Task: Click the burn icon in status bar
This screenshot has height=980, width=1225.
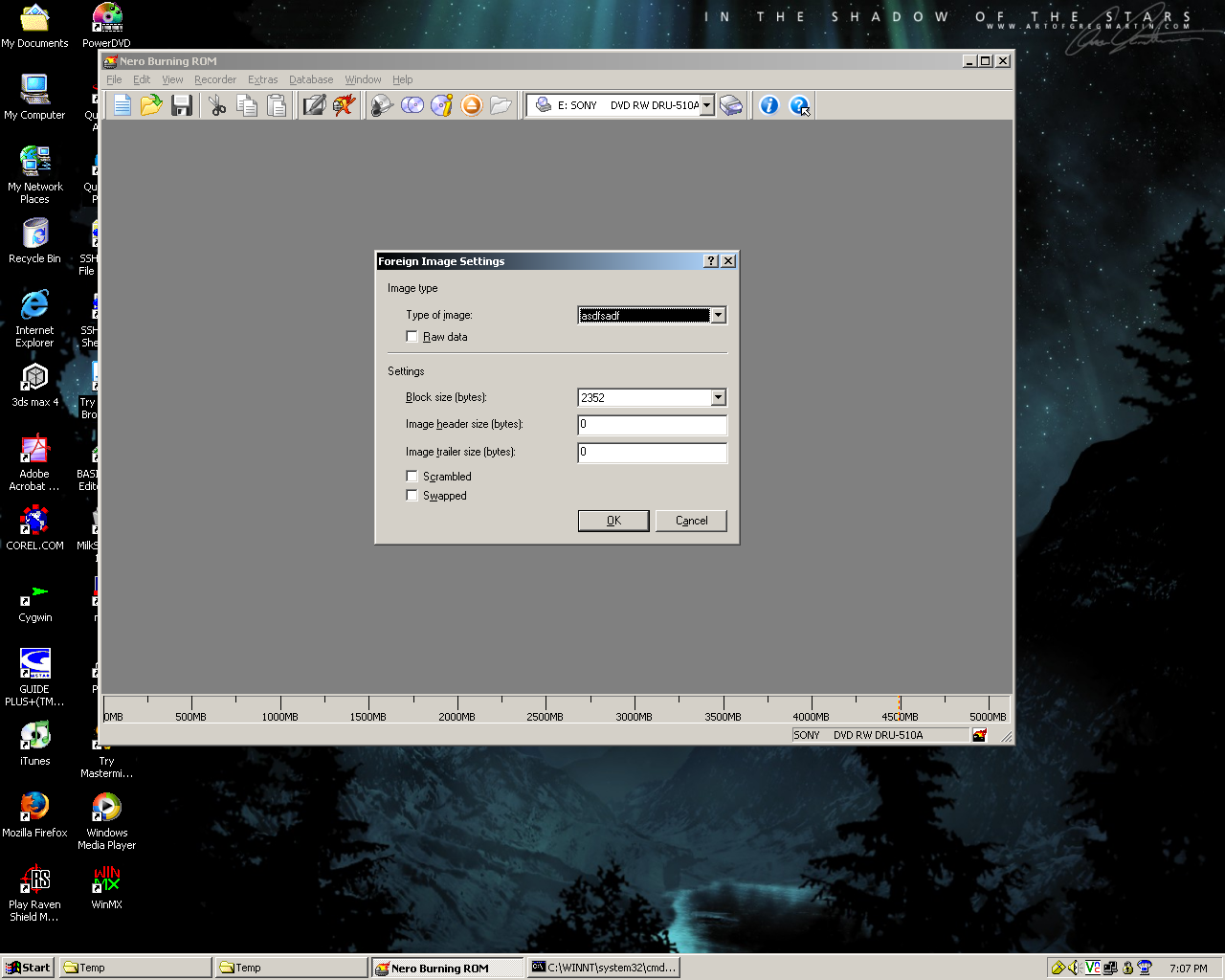Action: pos(979,735)
